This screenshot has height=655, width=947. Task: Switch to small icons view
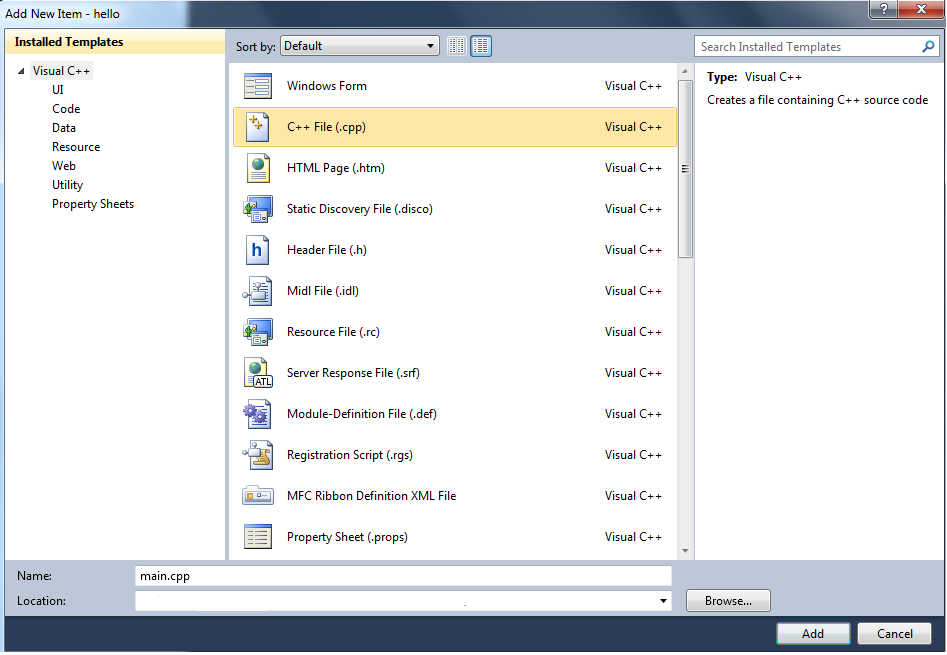[x=457, y=46]
